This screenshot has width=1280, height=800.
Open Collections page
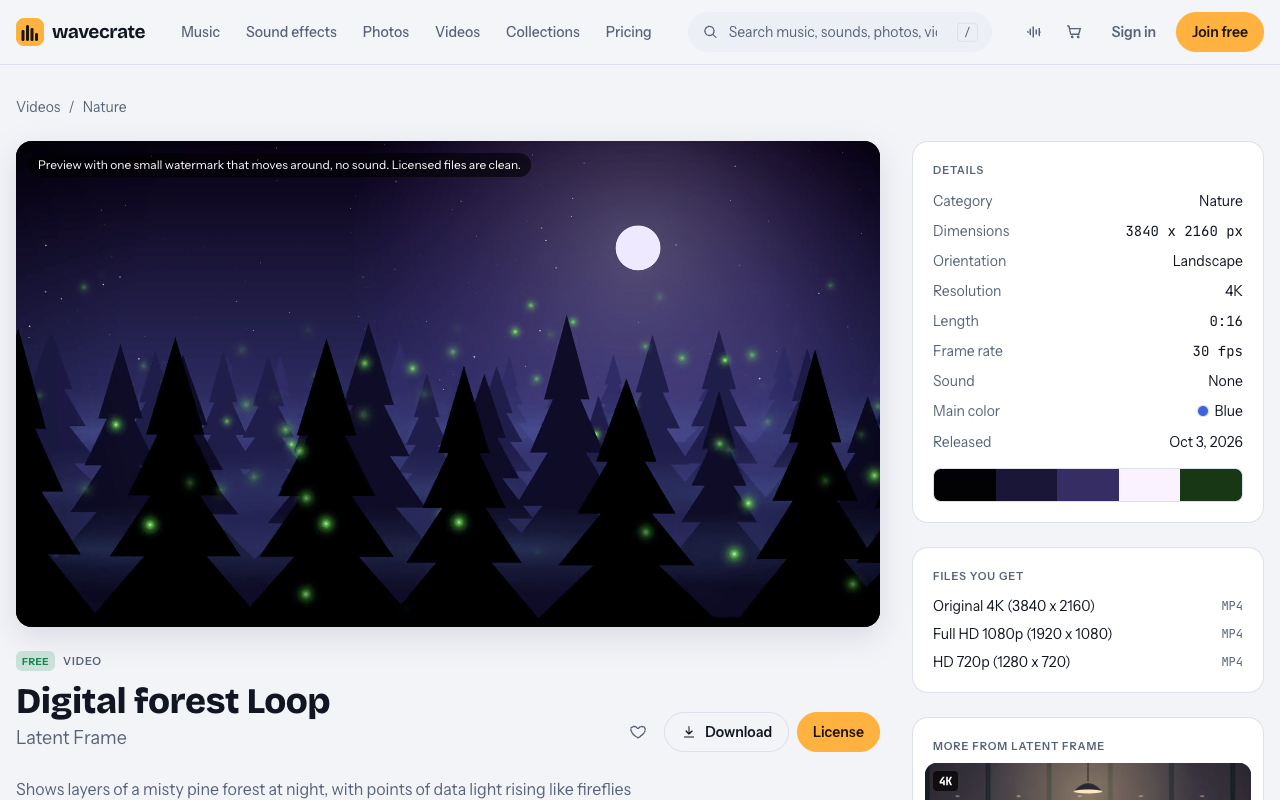543,32
